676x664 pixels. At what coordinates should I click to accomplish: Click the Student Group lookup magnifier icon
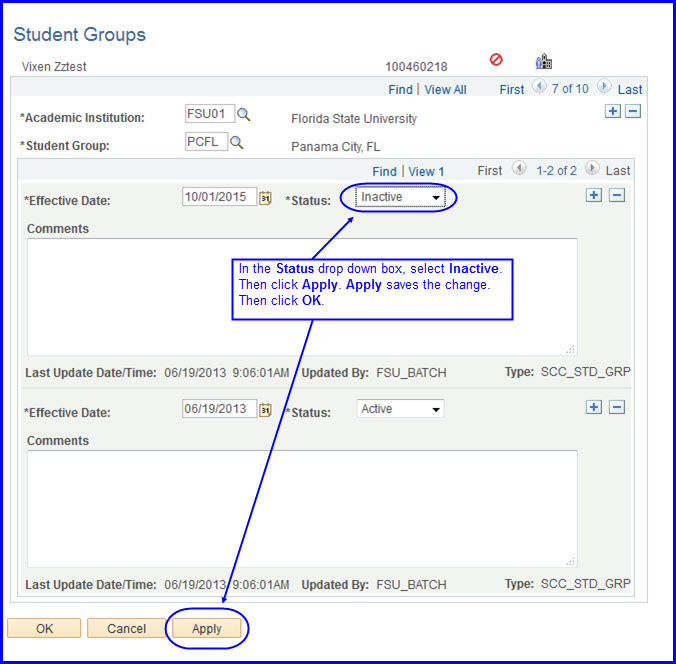pyautogui.click(x=237, y=142)
